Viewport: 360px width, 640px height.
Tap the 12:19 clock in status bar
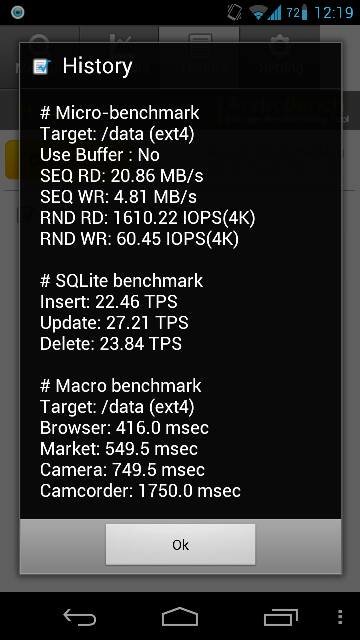(x=333, y=13)
